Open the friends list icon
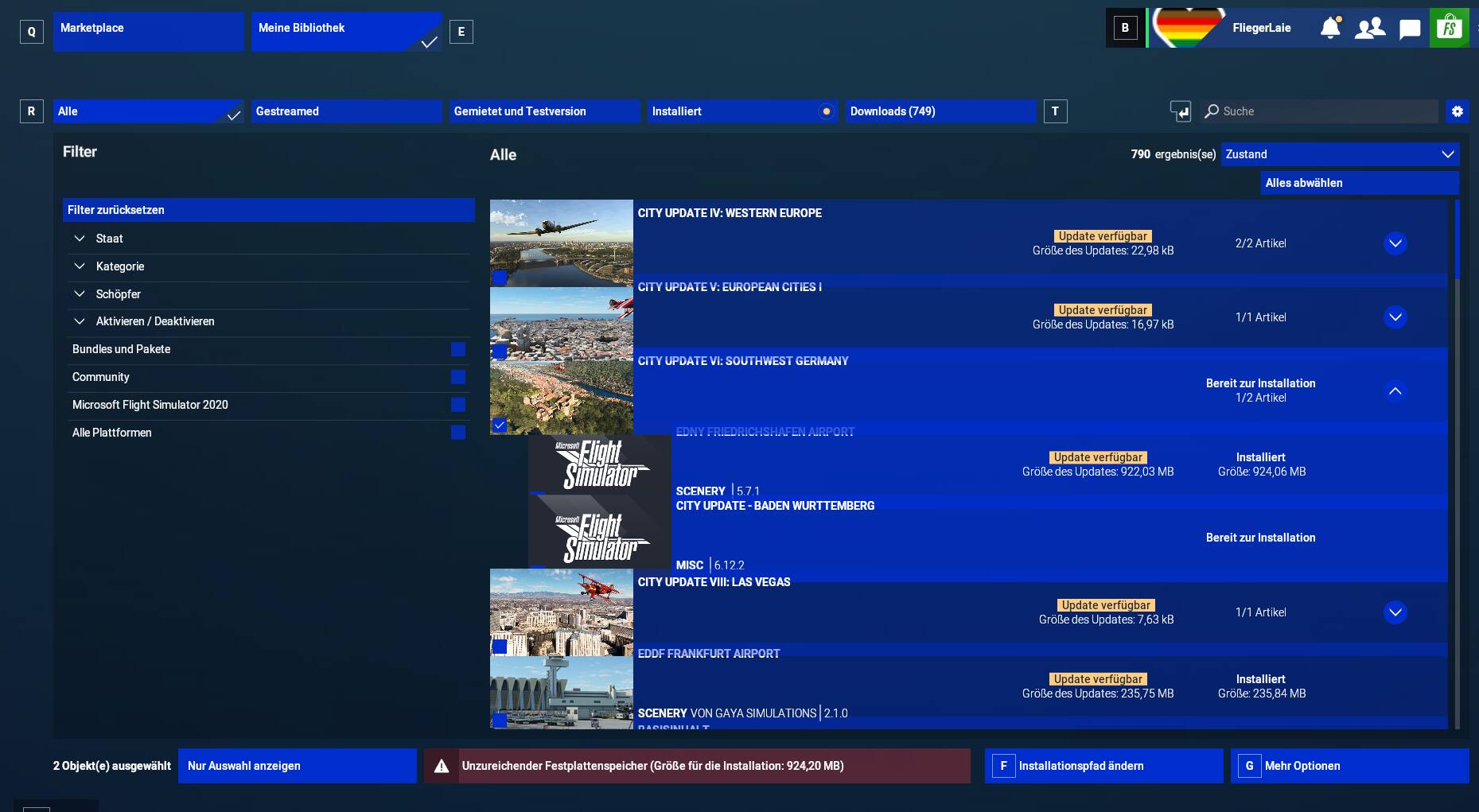The height and width of the screenshot is (812, 1479). (x=1369, y=29)
